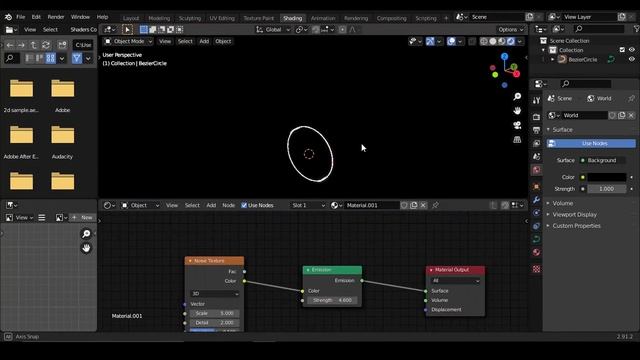The image size is (640, 360).
Task: Click image editor zoom magnifier icon
Action: (86, 233)
